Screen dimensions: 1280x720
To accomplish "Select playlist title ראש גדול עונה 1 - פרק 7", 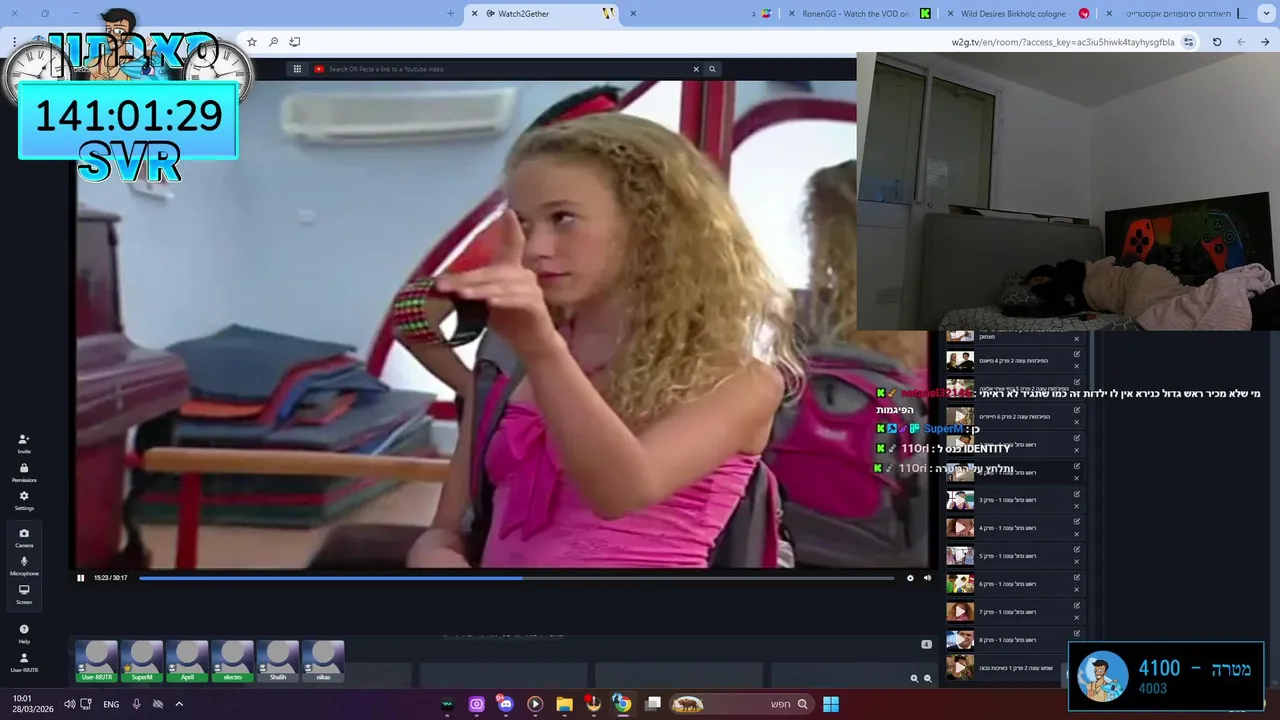I will click(x=1007, y=612).
